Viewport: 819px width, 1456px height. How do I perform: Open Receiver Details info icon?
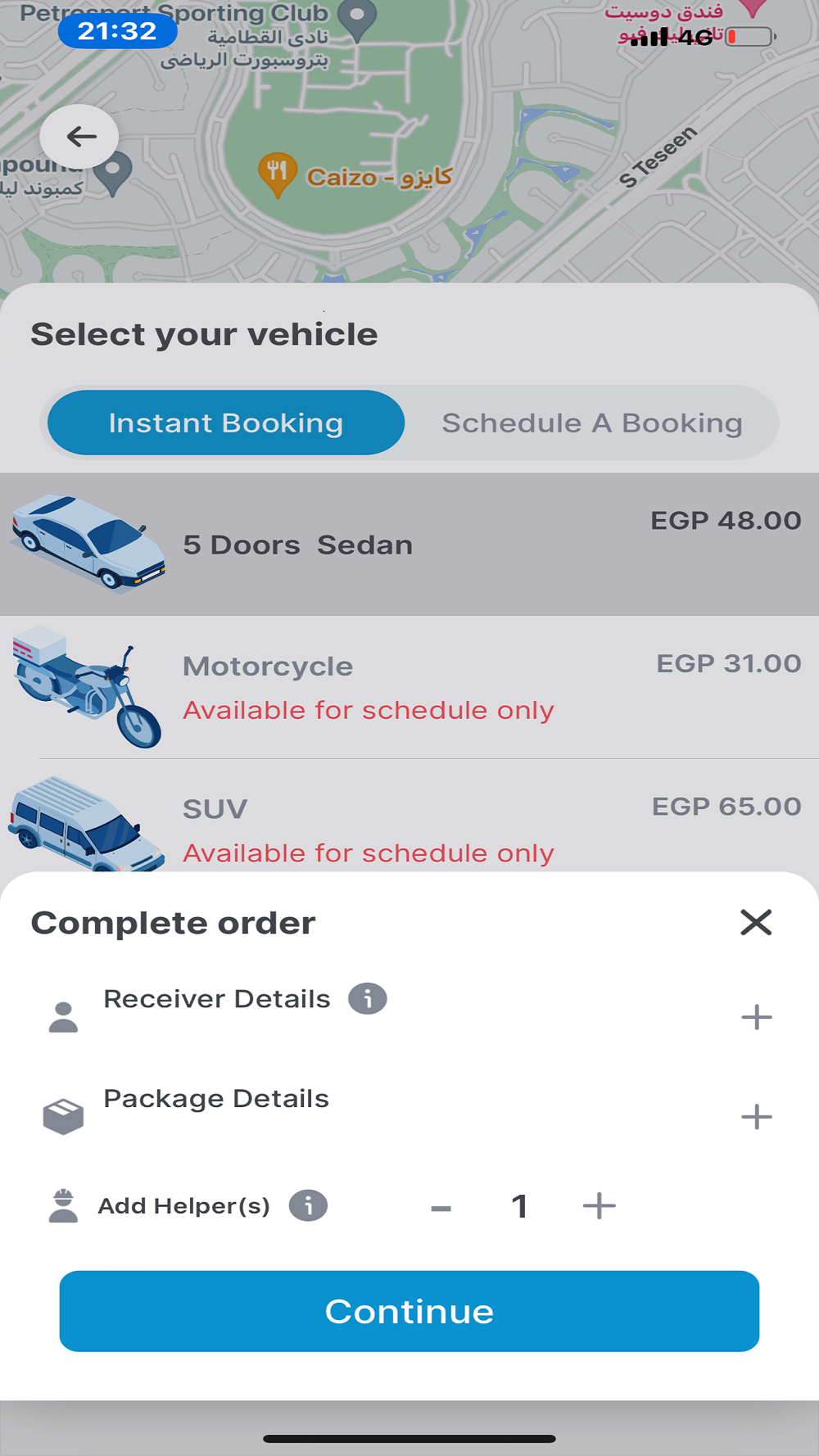coord(368,999)
